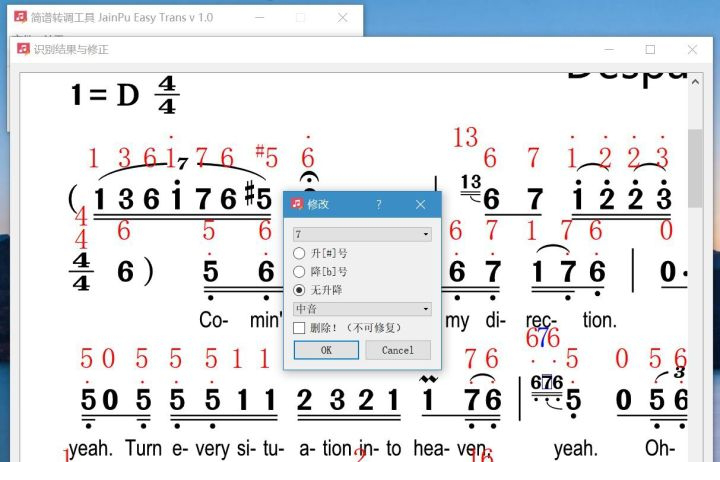720x480 pixels.
Task: Click the red 676 recognition label
Action: (543, 338)
